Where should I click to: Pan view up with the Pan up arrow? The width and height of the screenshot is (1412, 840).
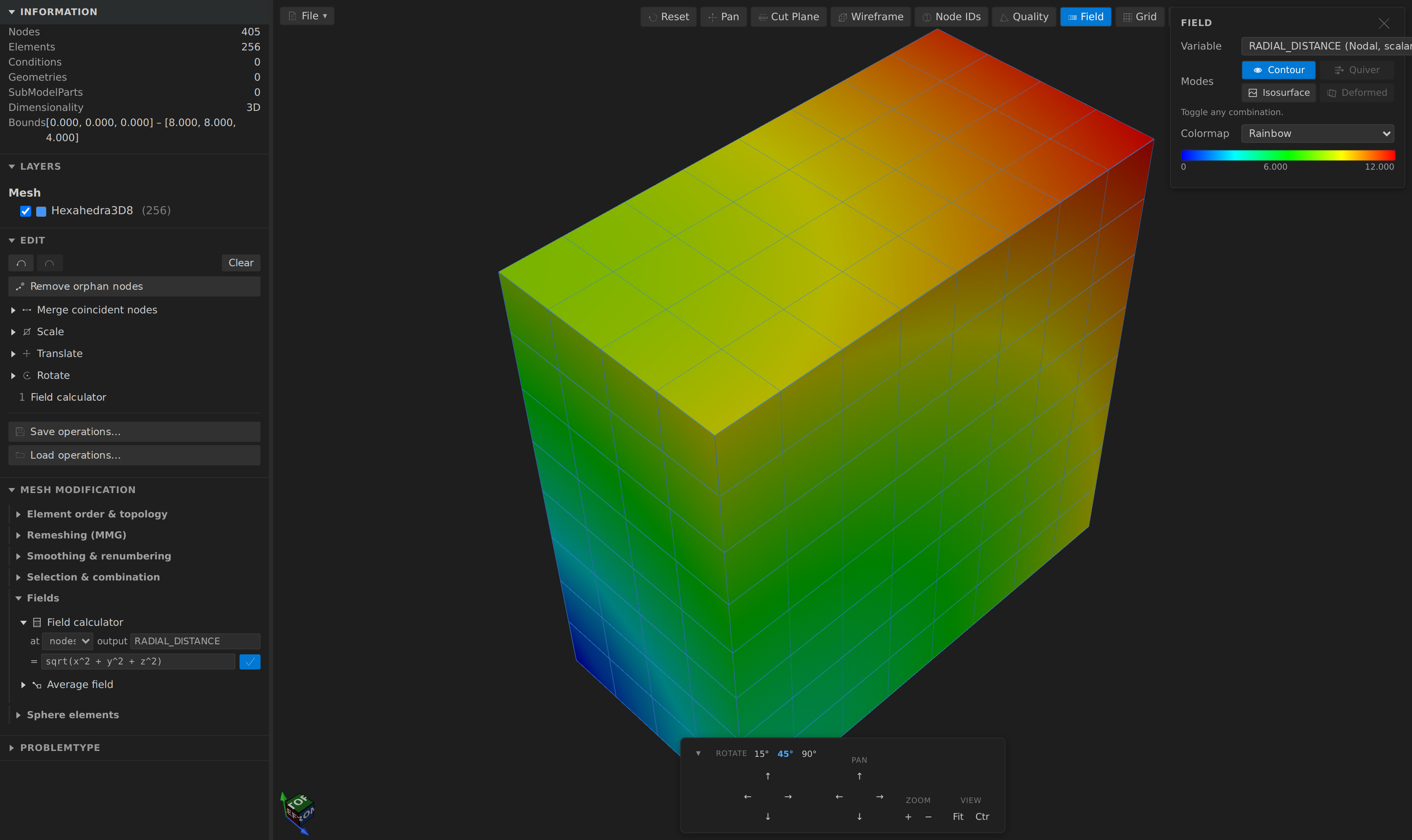tap(859, 776)
